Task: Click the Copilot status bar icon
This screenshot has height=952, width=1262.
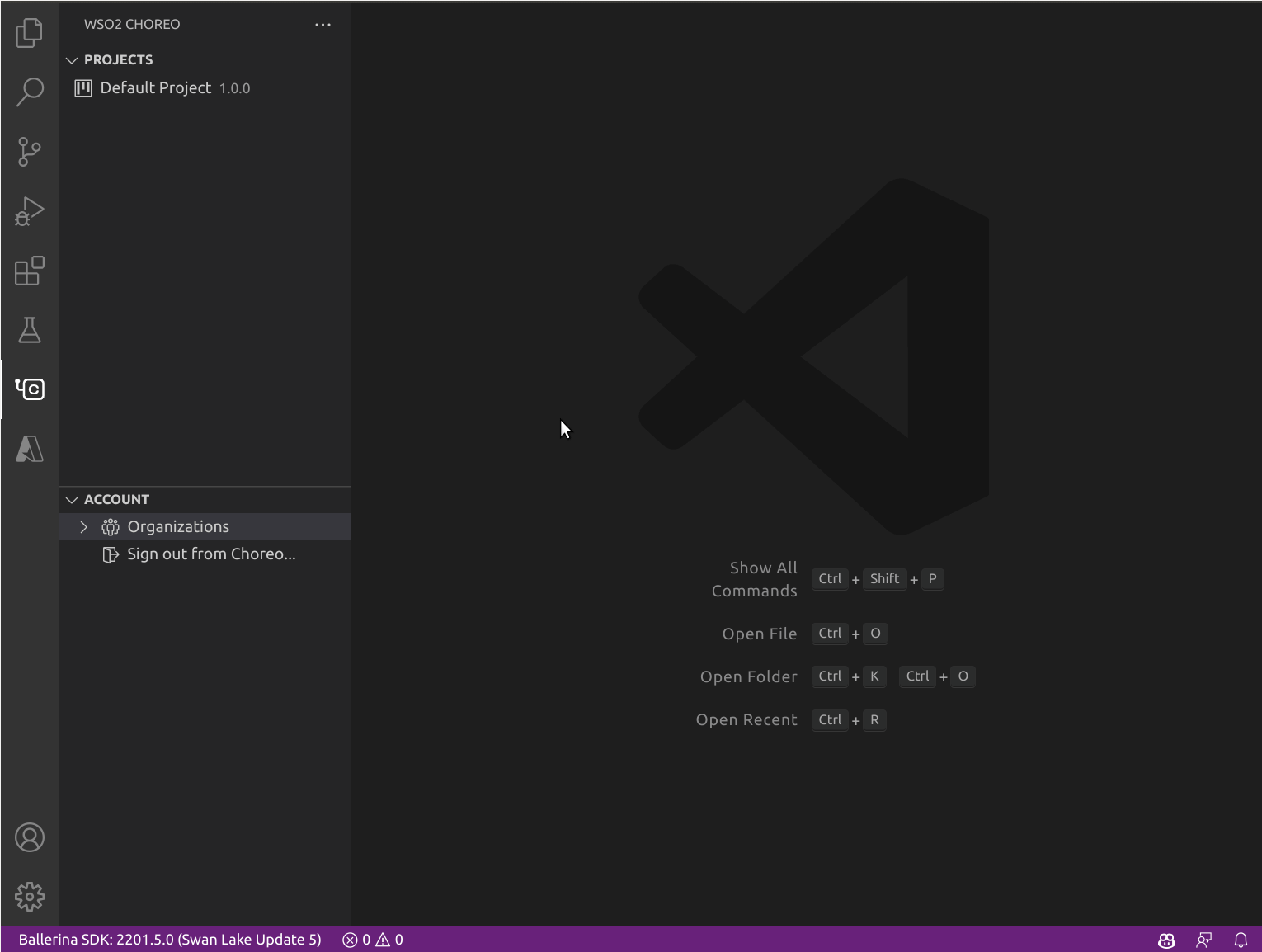Action: click(1166, 940)
